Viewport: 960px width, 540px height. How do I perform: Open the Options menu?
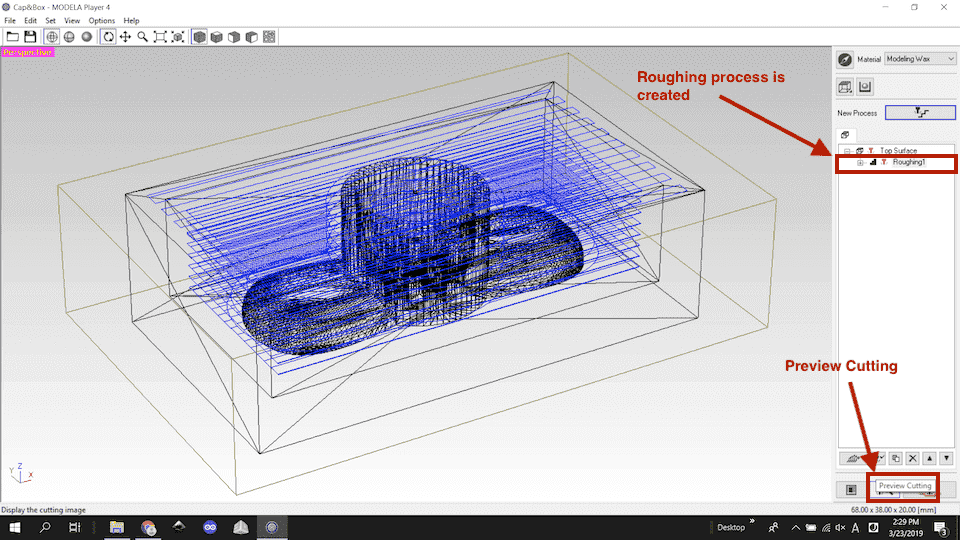[102, 21]
